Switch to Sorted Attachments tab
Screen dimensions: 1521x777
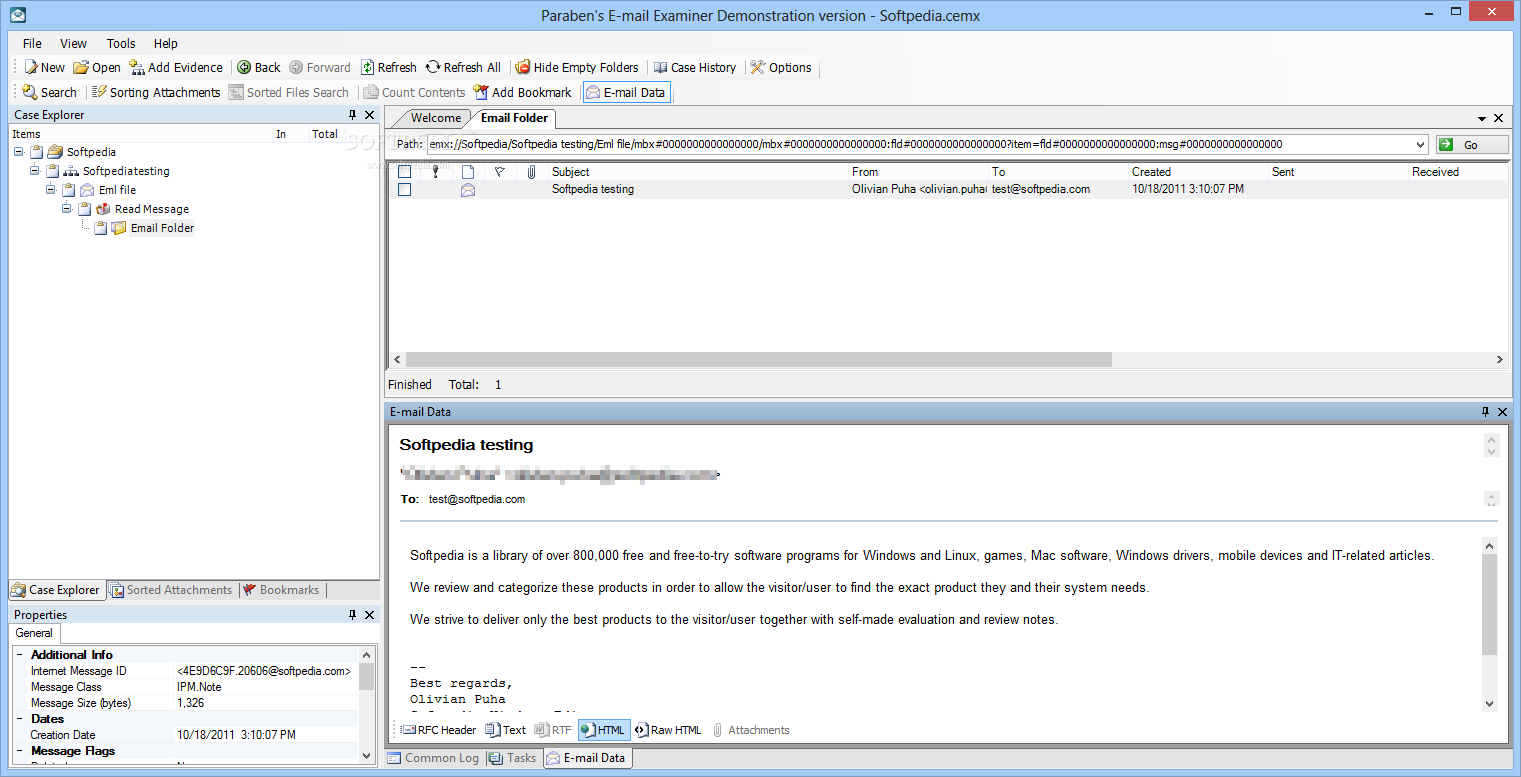pos(172,590)
